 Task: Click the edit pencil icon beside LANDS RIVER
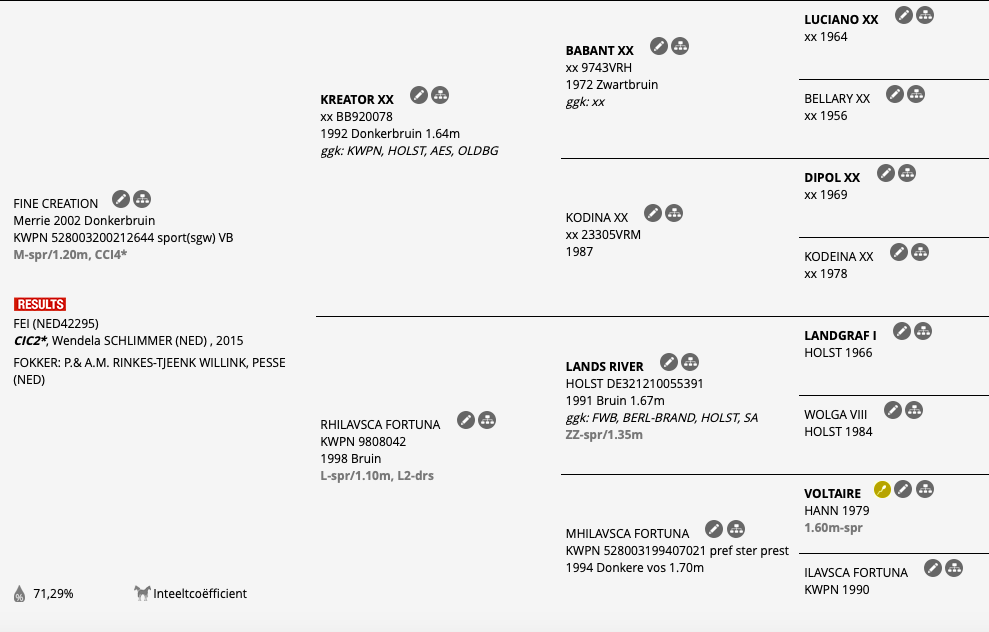(x=669, y=362)
